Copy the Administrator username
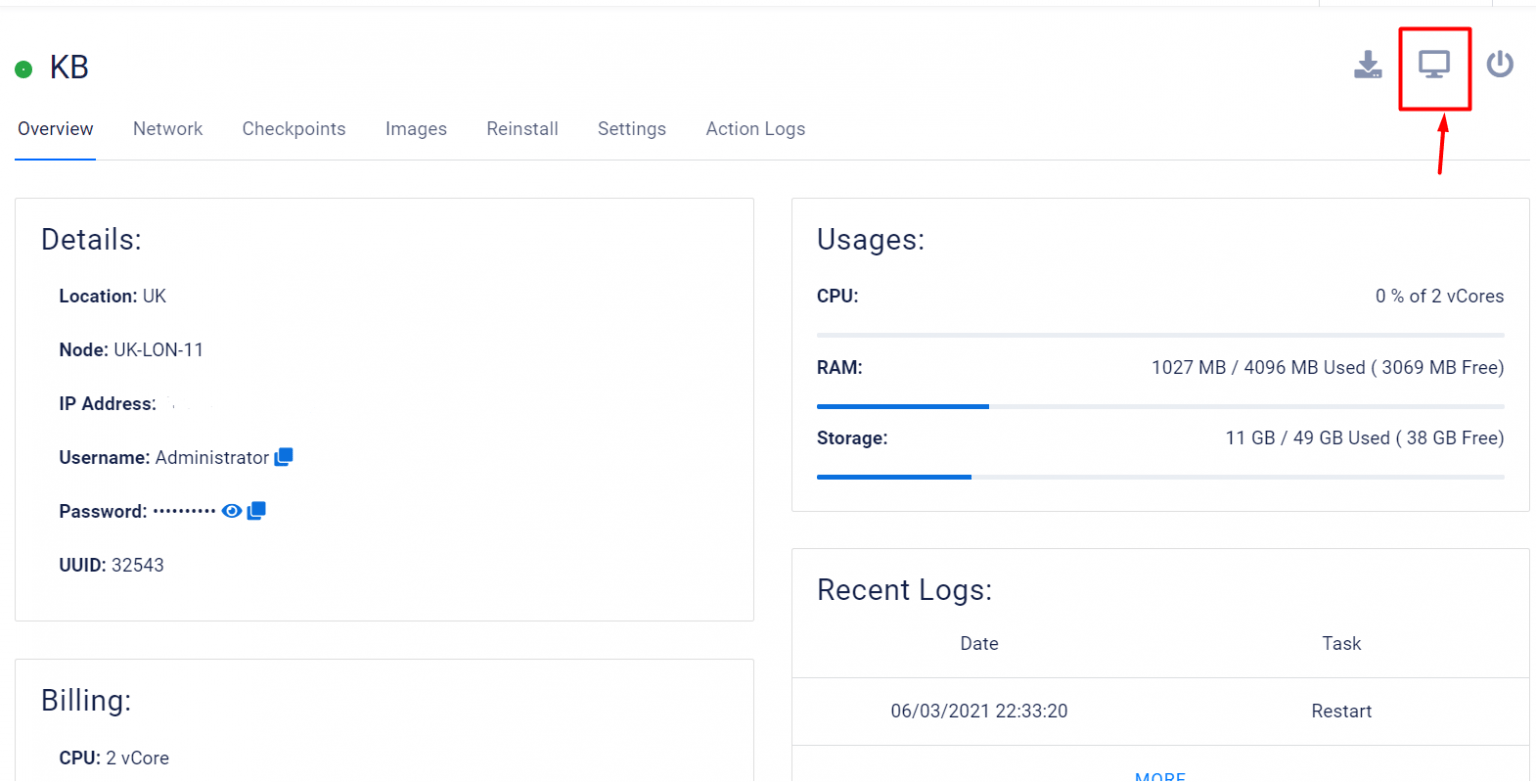Viewport: 1536px width, 782px height. click(284, 457)
